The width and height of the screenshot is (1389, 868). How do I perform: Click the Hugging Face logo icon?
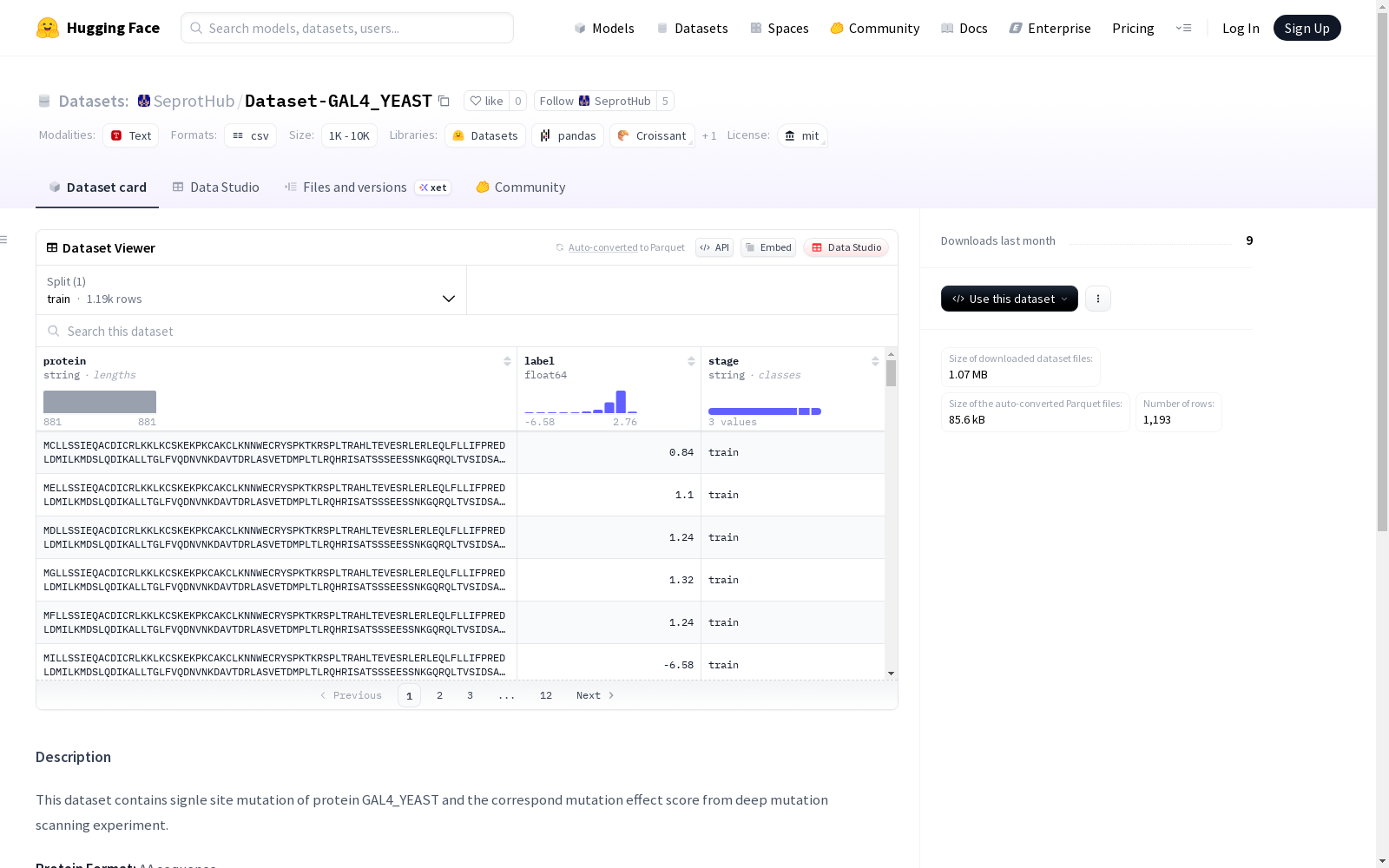[48, 28]
